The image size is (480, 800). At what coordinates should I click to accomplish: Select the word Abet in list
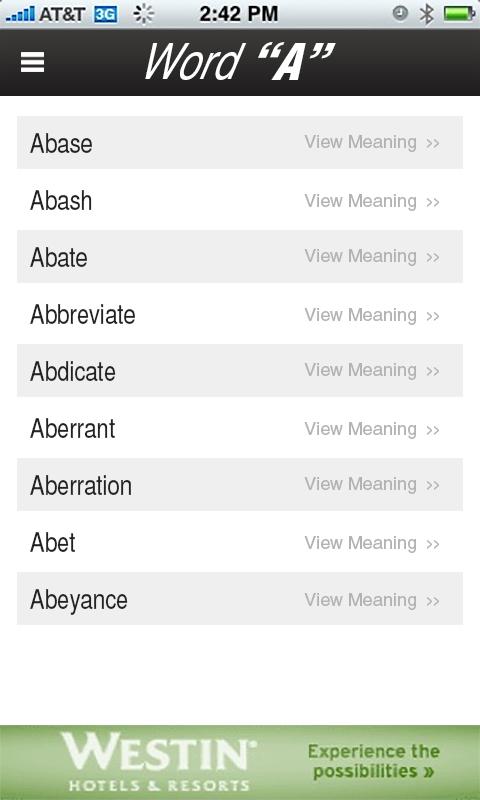(x=53, y=542)
